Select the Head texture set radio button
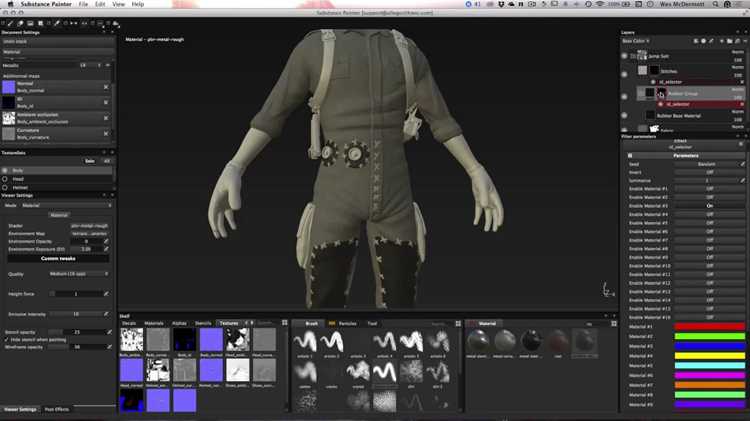Screen dimensions: 750x421 point(5,179)
